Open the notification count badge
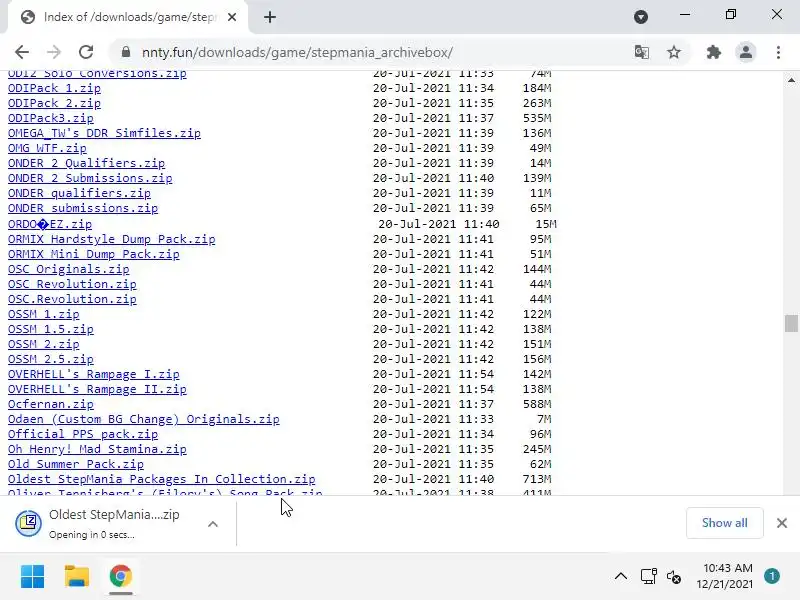This screenshot has height=600, width=800. [x=772, y=576]
